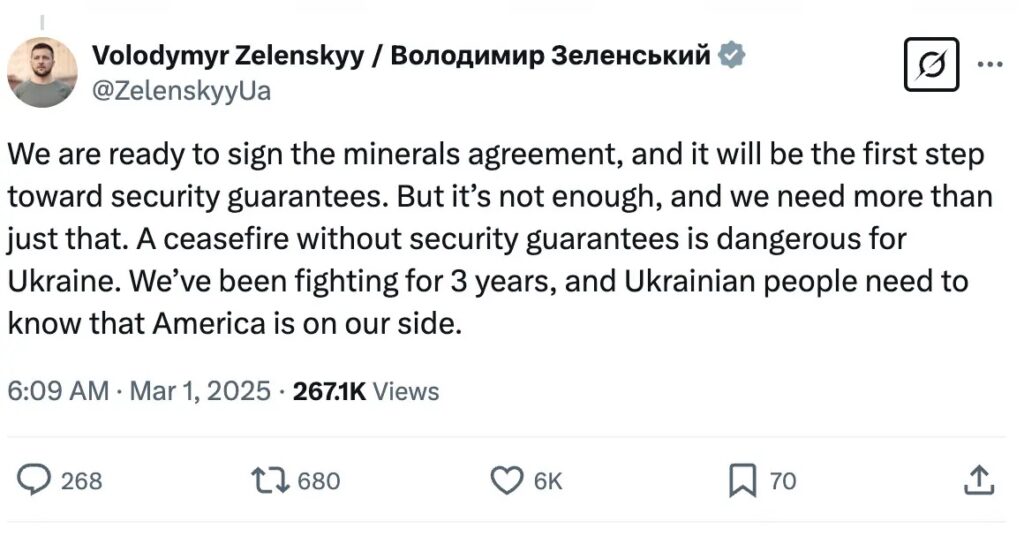
Task: Open the @ZelenskyyUa handle link
Action: click(180, 91)
